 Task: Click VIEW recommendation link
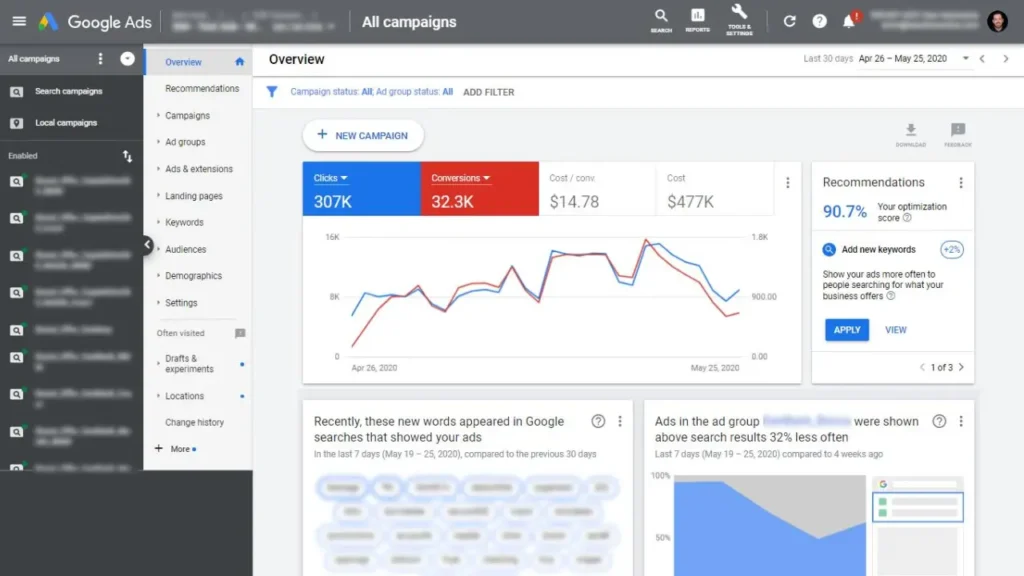pos(895,330)
